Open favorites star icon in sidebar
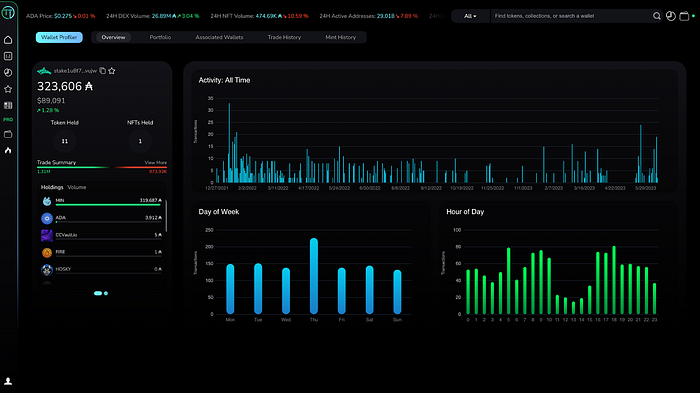Viewport: 700px width, 393px height. click(x=8, y=89)
